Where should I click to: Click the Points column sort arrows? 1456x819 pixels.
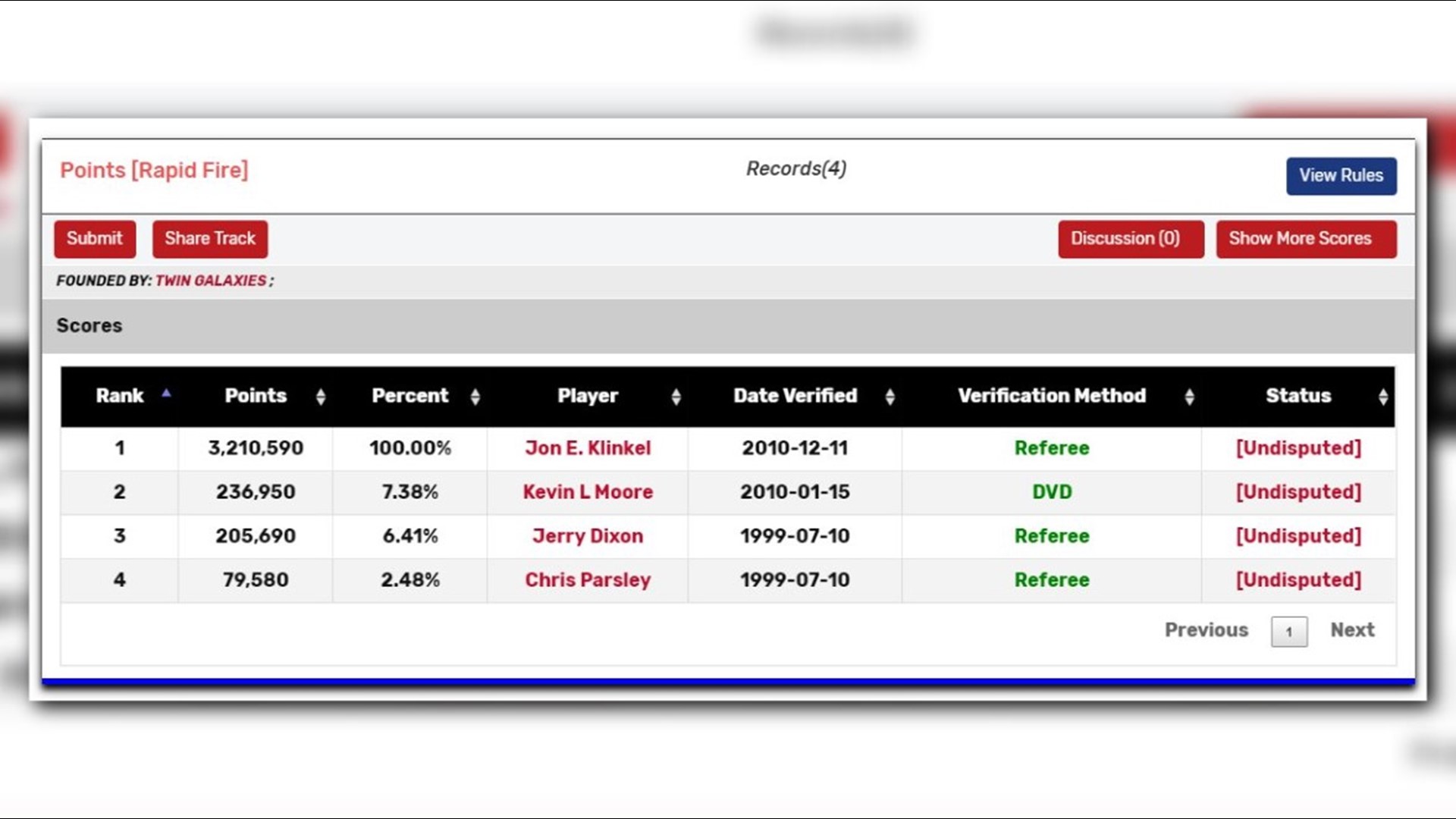click(x=321, y=397)
